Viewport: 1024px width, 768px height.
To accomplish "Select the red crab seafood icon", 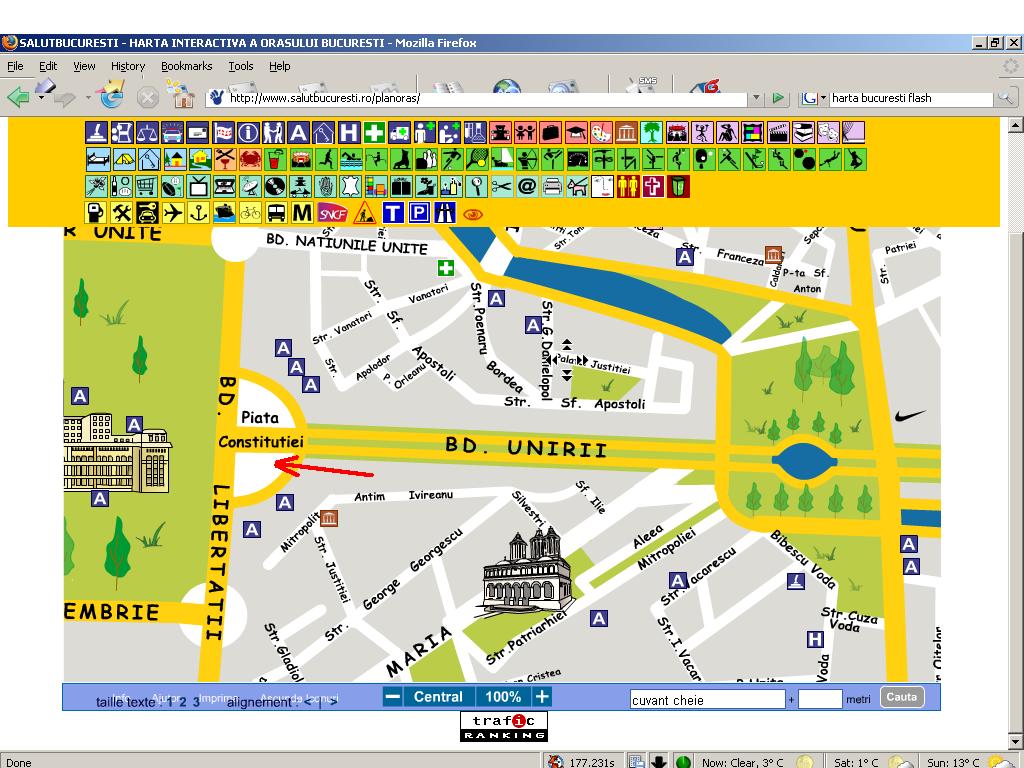I will [251, 159].
